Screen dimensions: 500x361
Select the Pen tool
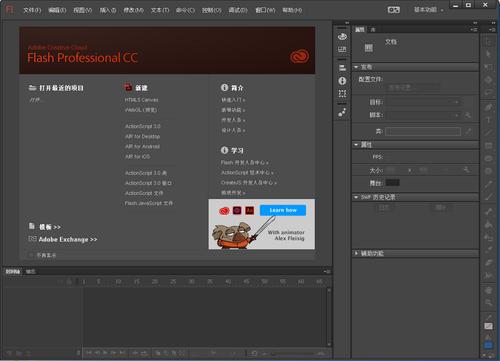point(488,107)
